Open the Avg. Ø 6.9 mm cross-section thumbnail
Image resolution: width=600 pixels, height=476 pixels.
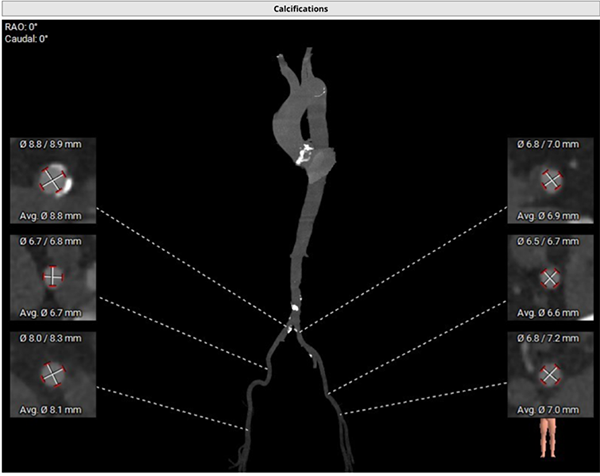click(550, 180)
